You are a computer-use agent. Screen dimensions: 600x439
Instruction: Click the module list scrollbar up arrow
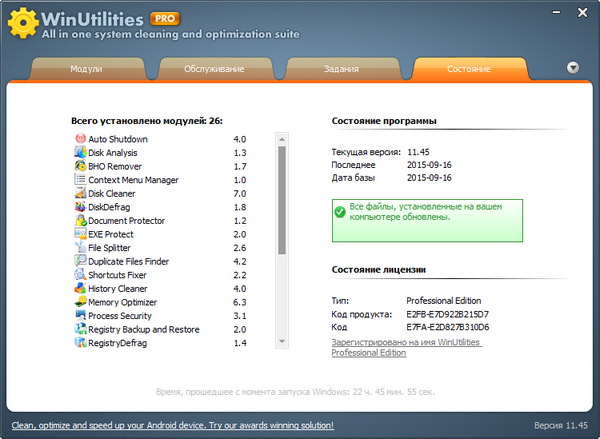(282, 139)
